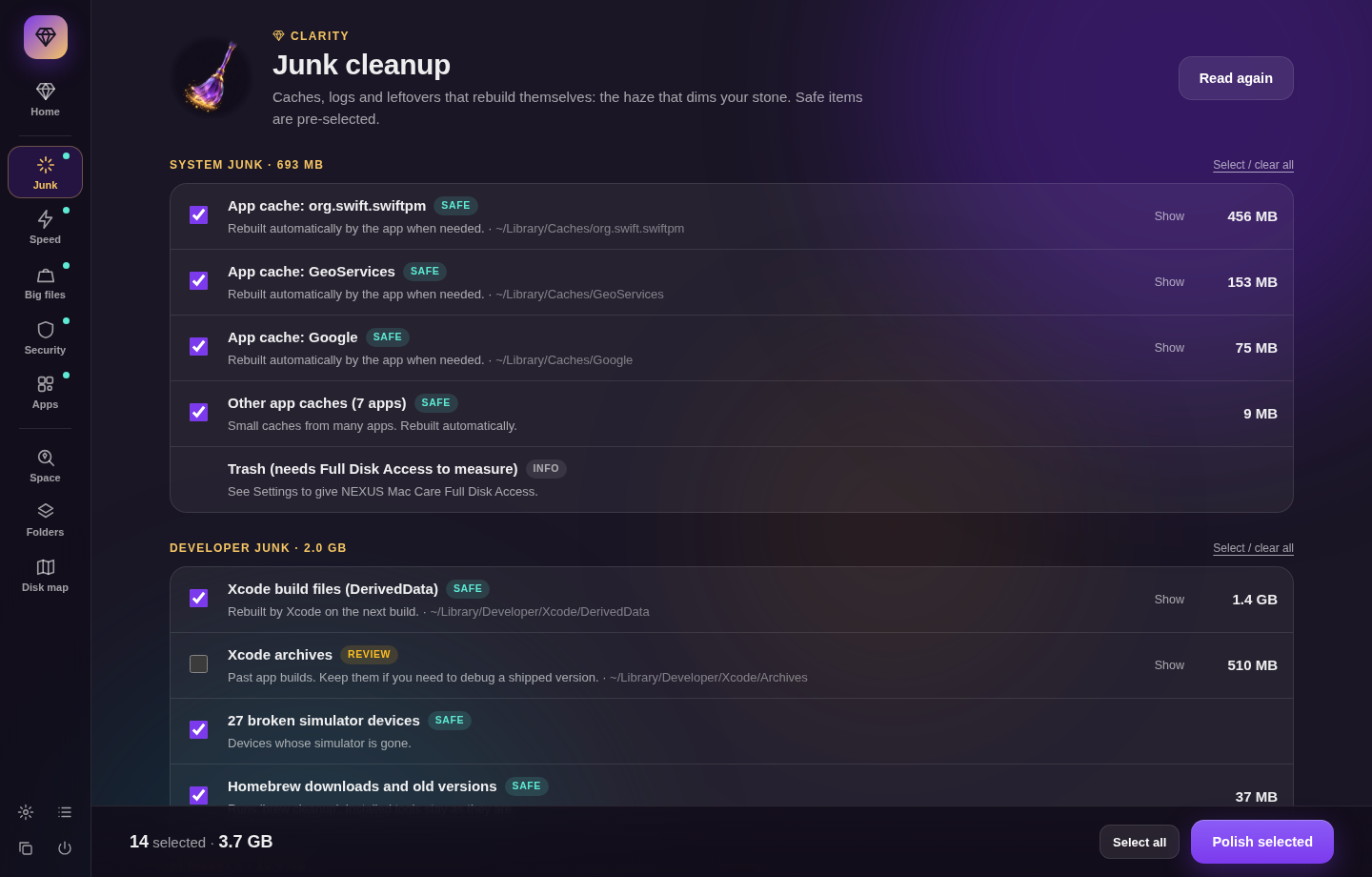Click the 510 MB size value
The height and width of the screenshot is (877, 1372).
click(x=1252, y=665)
